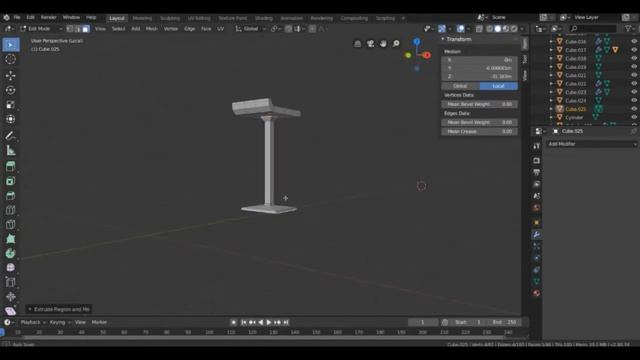Jump to timeline end frame button

click(286, 322)
